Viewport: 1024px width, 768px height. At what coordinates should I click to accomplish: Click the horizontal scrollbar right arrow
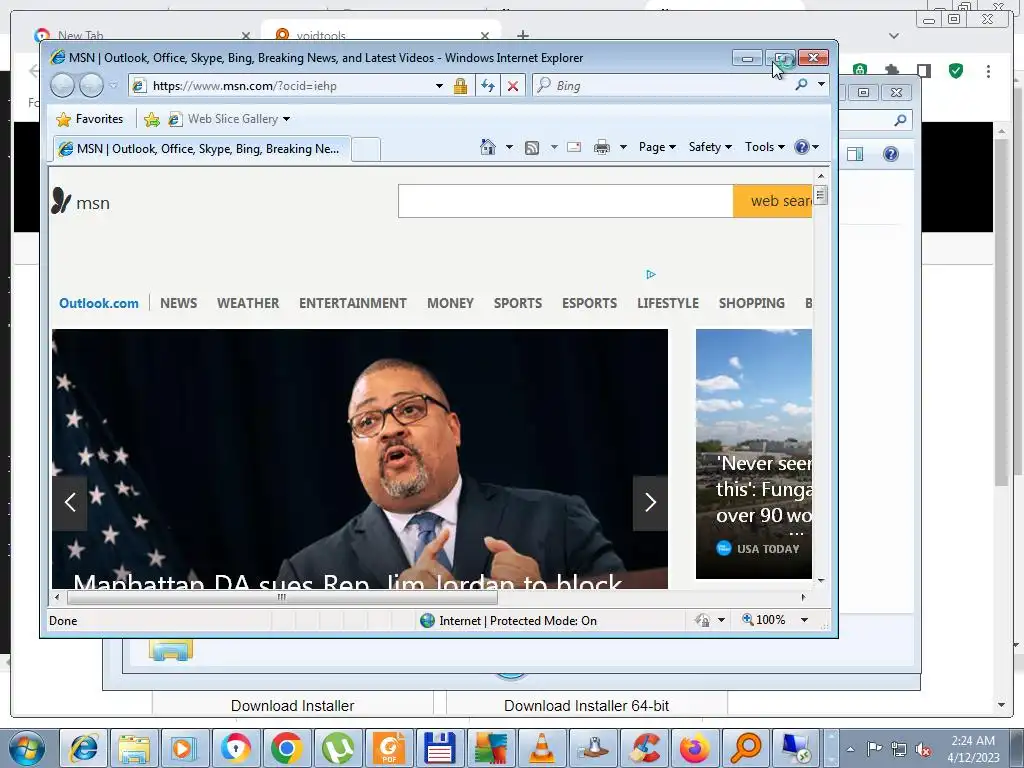click(x=803, y=597)
